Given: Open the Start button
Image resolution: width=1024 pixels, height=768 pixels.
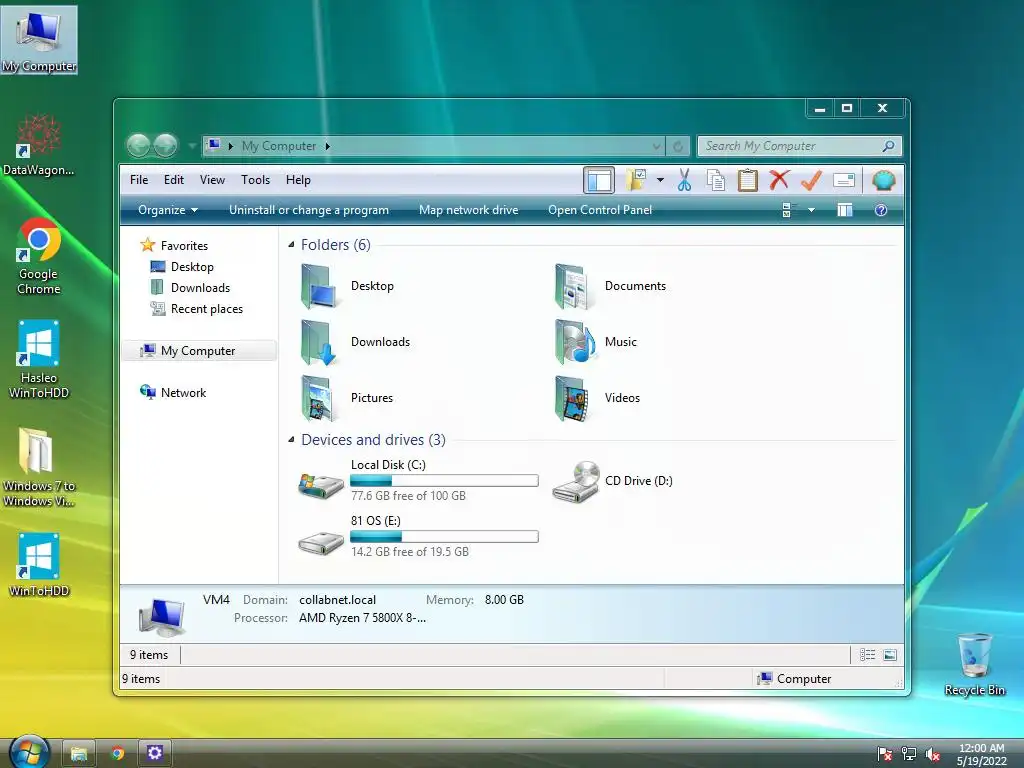Looking at the screenshot, I should tap(29, 752).
